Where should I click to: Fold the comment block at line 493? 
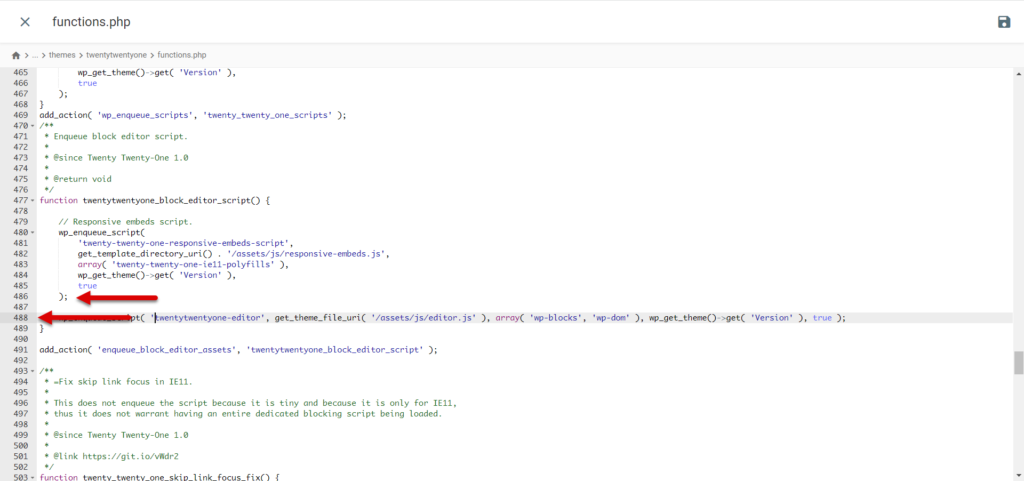tap(33, 371)
